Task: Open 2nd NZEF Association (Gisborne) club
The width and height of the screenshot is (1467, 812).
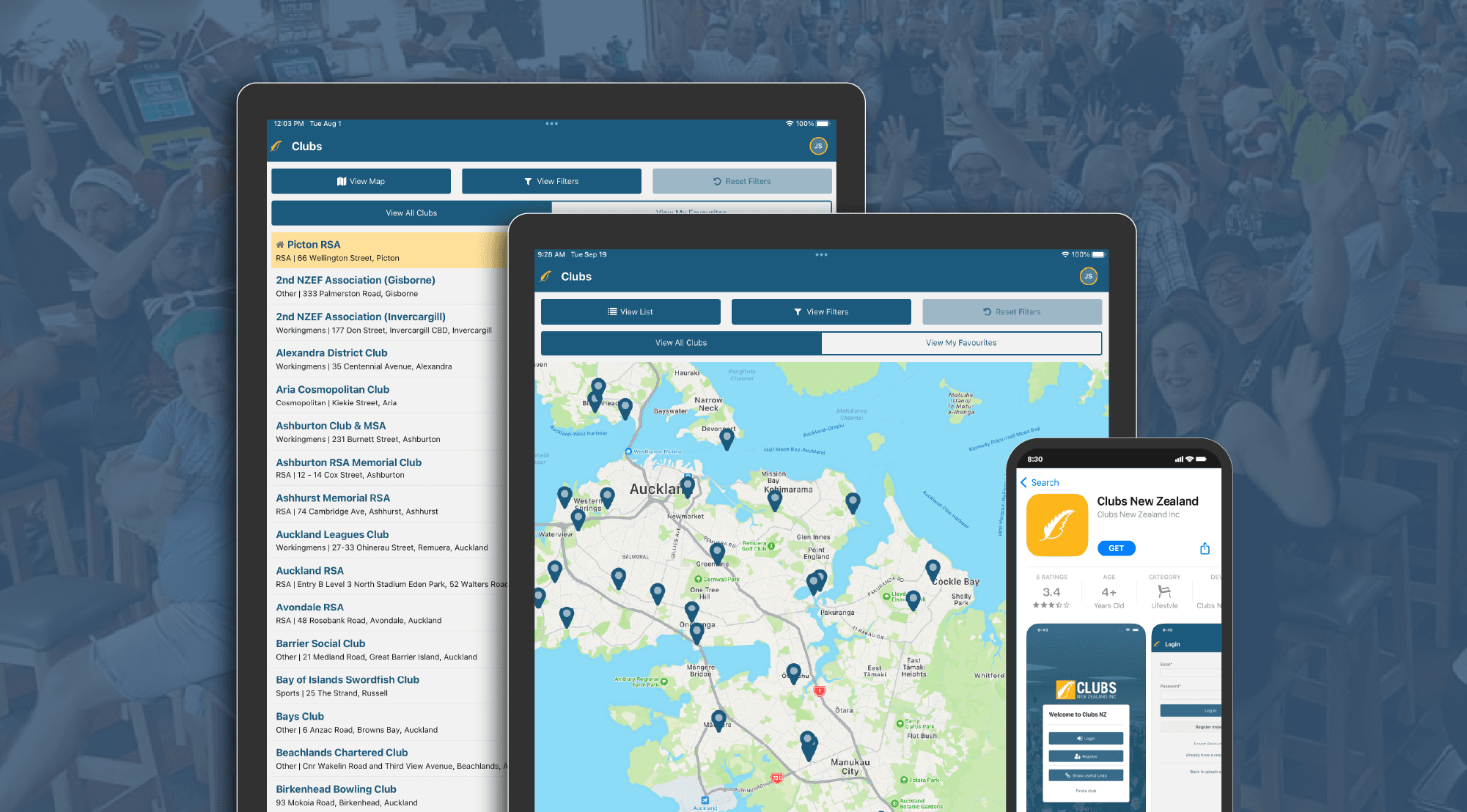Action: click(x=389, y=287)
